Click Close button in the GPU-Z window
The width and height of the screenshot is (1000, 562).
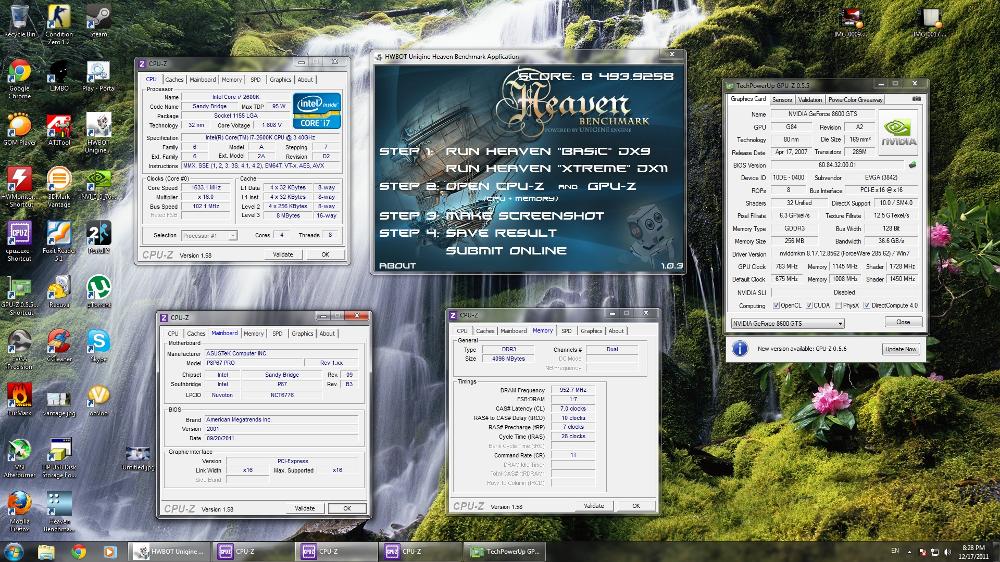click(x=904, y=322)
